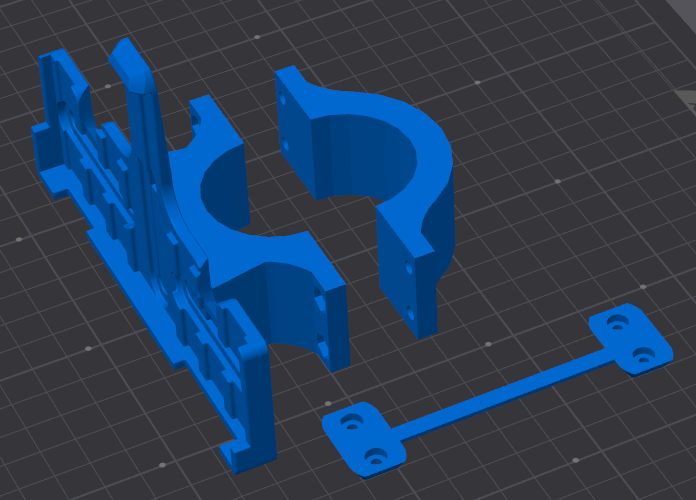696x500 pixels.
Task: Click lower countersunk hole on right strap pad
Action: coord(644,355)
